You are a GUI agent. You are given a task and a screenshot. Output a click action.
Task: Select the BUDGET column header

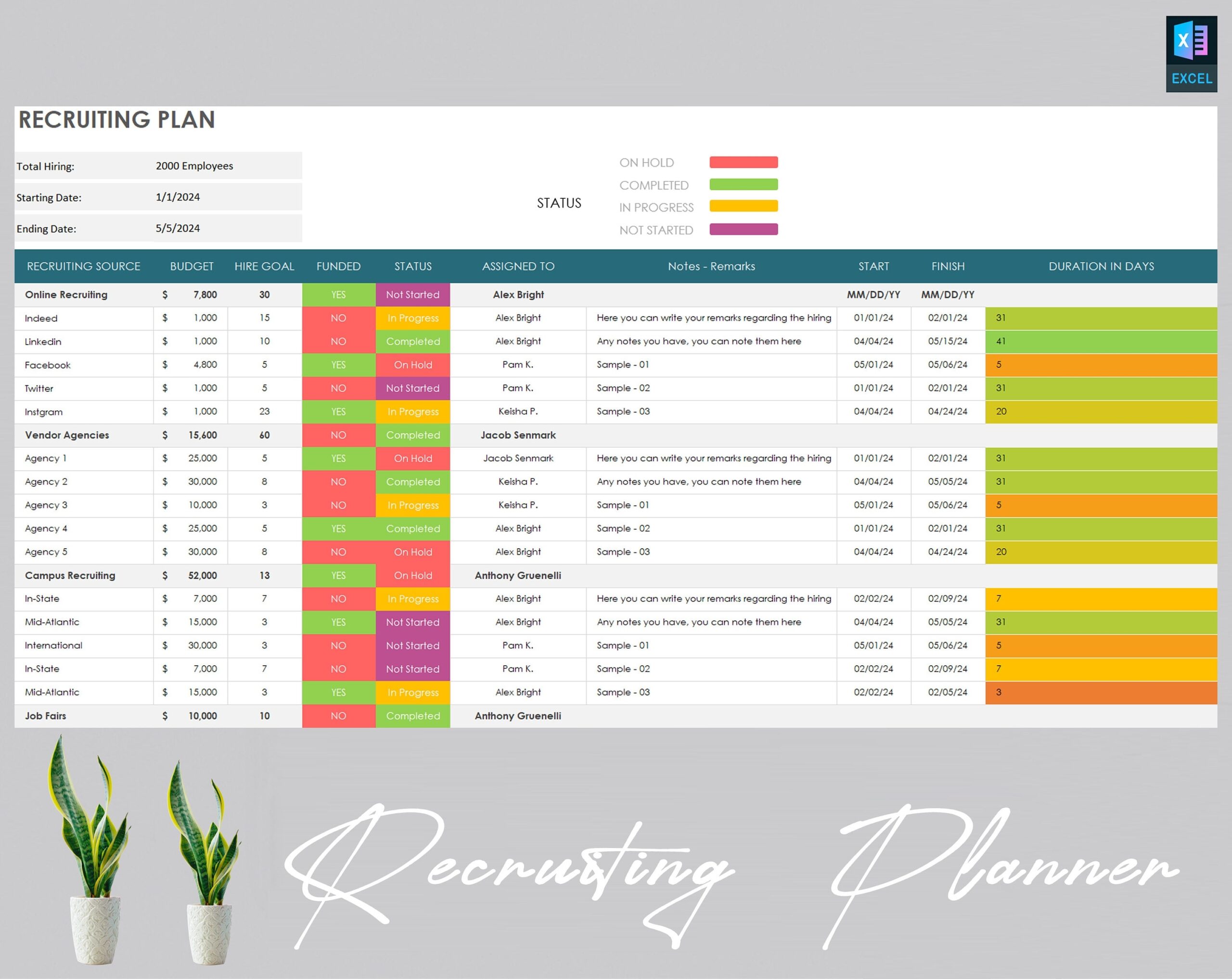[192, 266]
